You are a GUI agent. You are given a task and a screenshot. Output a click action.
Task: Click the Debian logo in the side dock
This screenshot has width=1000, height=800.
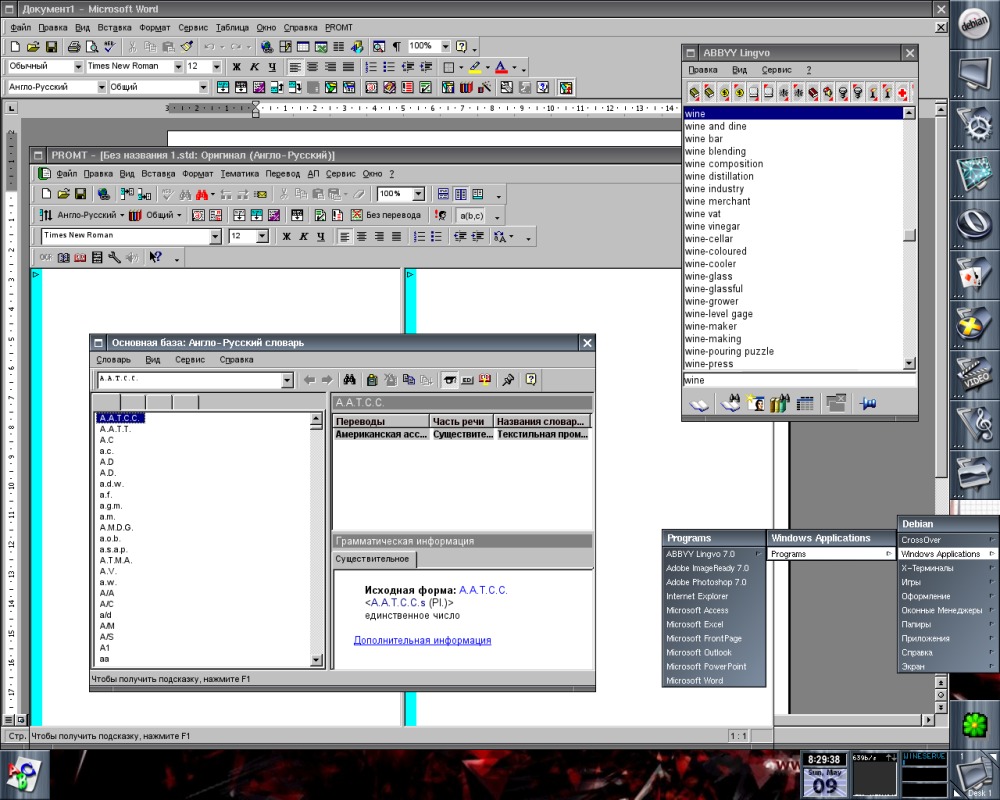click(x=974, y=25)
